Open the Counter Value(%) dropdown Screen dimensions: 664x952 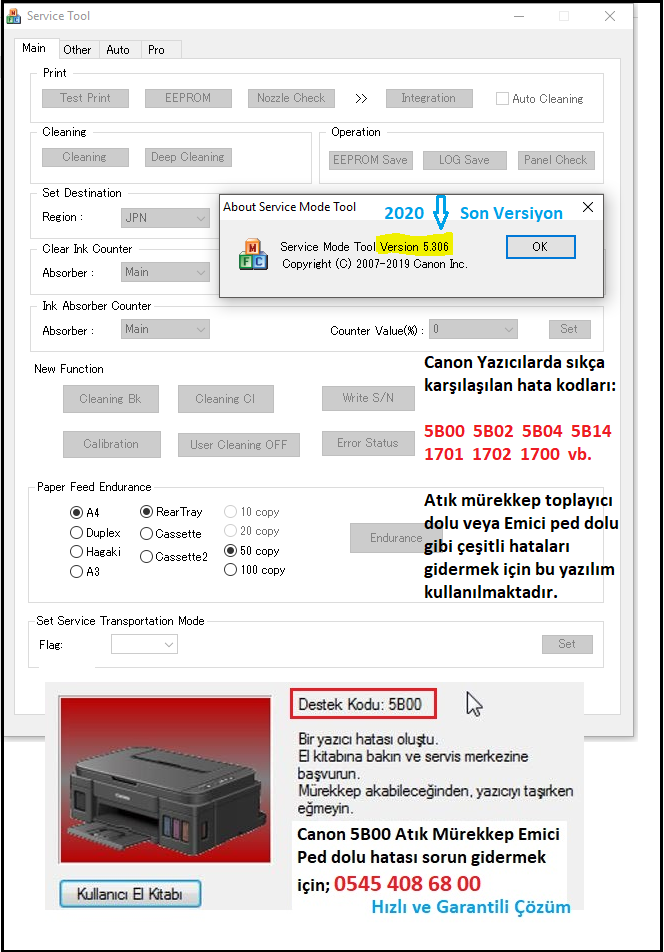(473, 329)
